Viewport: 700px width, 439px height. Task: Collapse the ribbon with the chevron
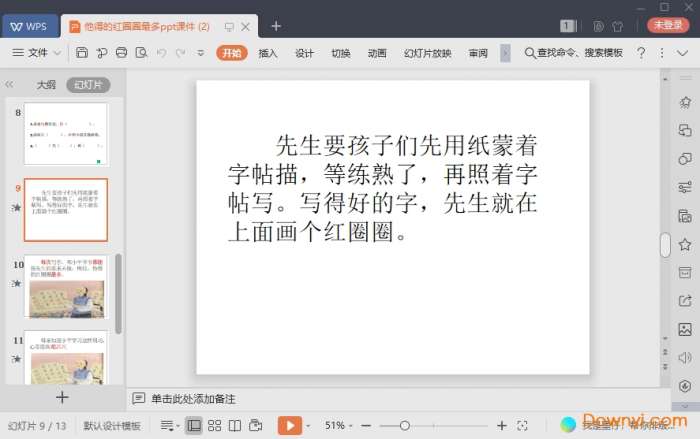[682, 53]
